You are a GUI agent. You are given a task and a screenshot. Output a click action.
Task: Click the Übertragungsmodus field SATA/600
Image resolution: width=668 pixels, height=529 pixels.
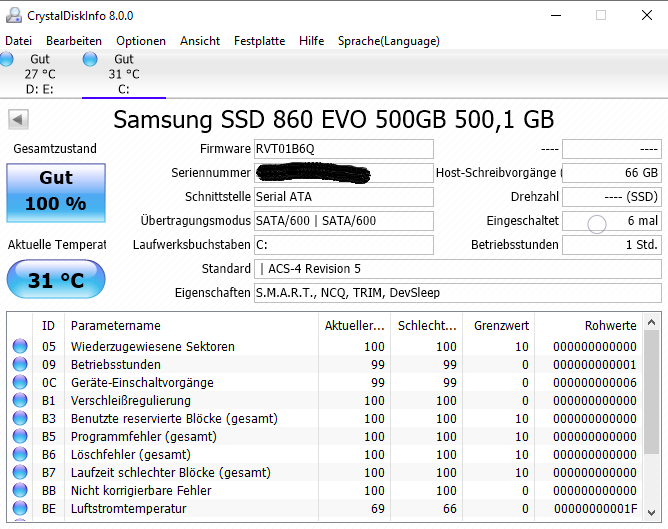344,221
